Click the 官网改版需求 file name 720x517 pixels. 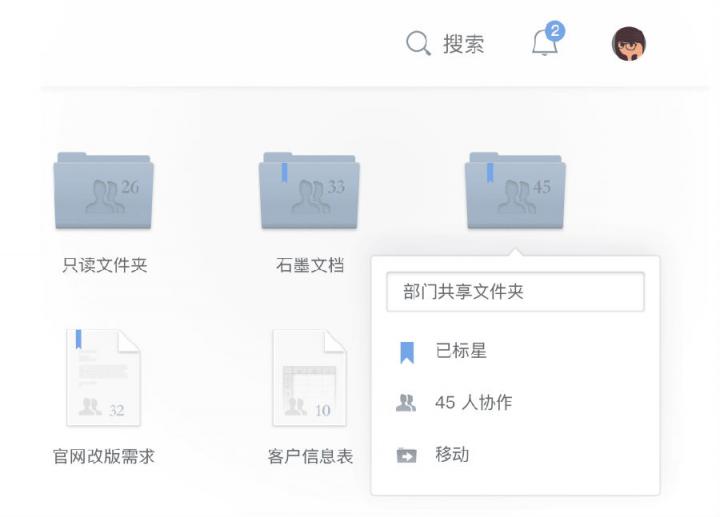(x=104, y=456)
